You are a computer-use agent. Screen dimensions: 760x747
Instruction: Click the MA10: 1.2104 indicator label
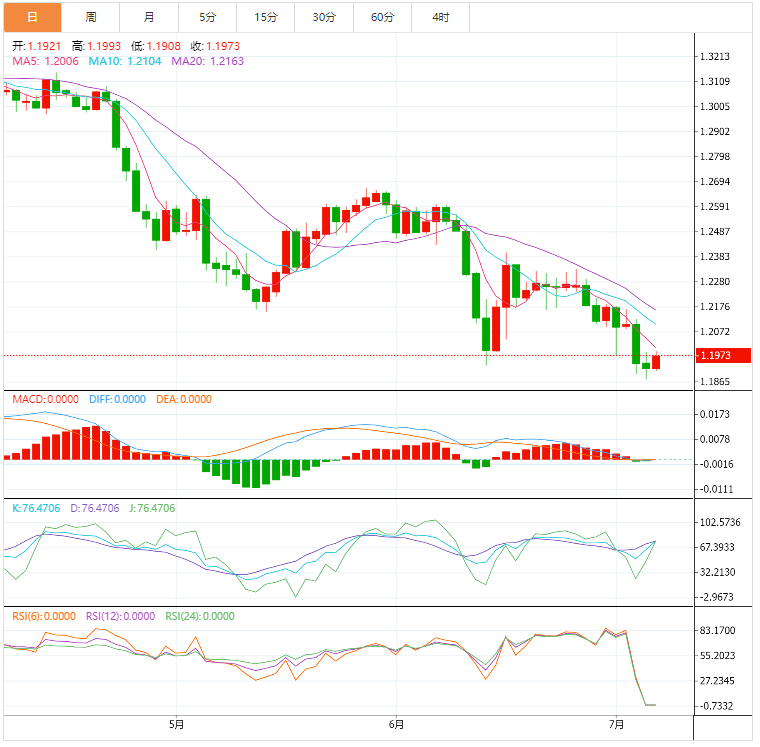[125, 61]
